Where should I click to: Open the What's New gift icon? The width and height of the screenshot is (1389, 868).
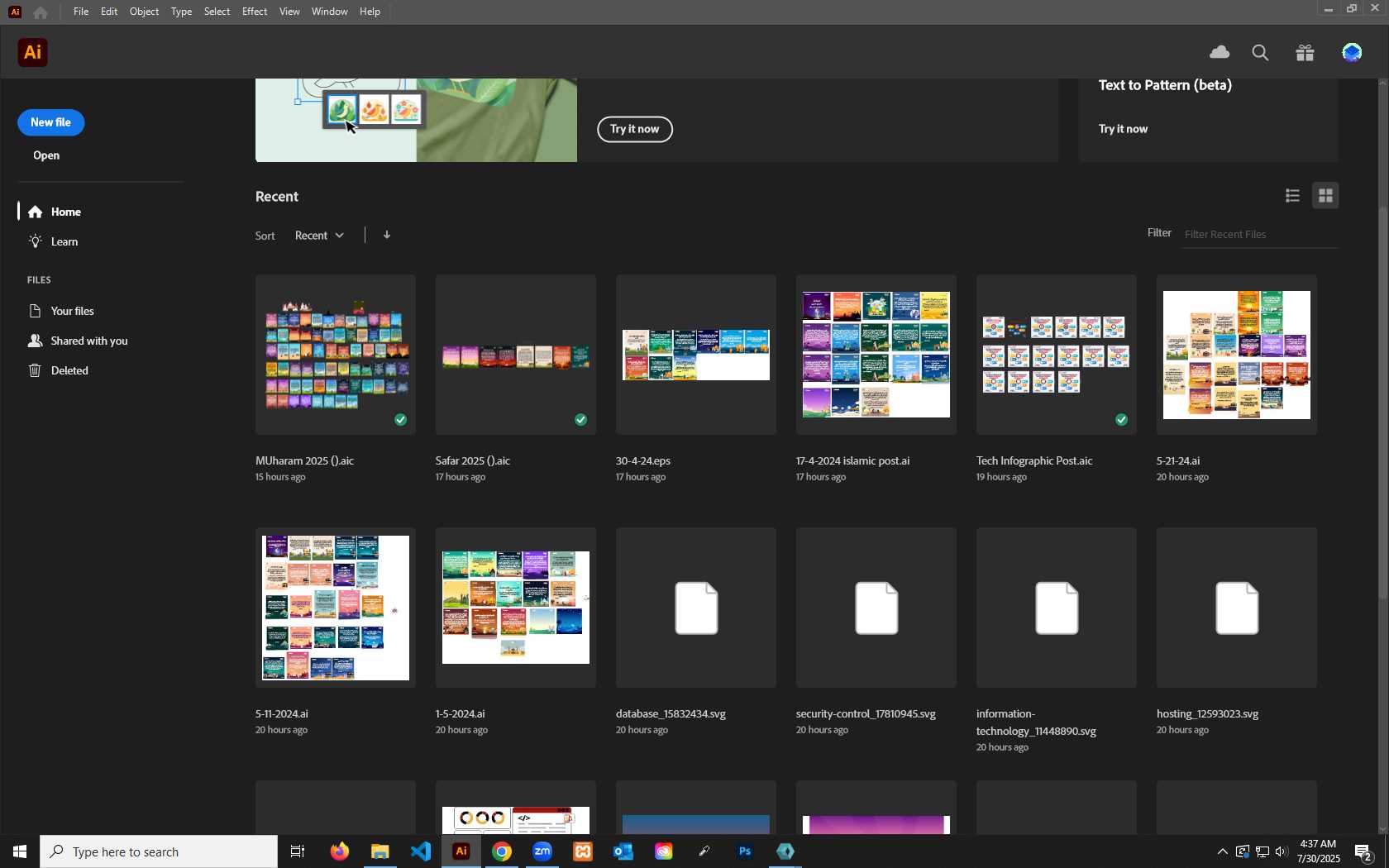pos(1305,53)
